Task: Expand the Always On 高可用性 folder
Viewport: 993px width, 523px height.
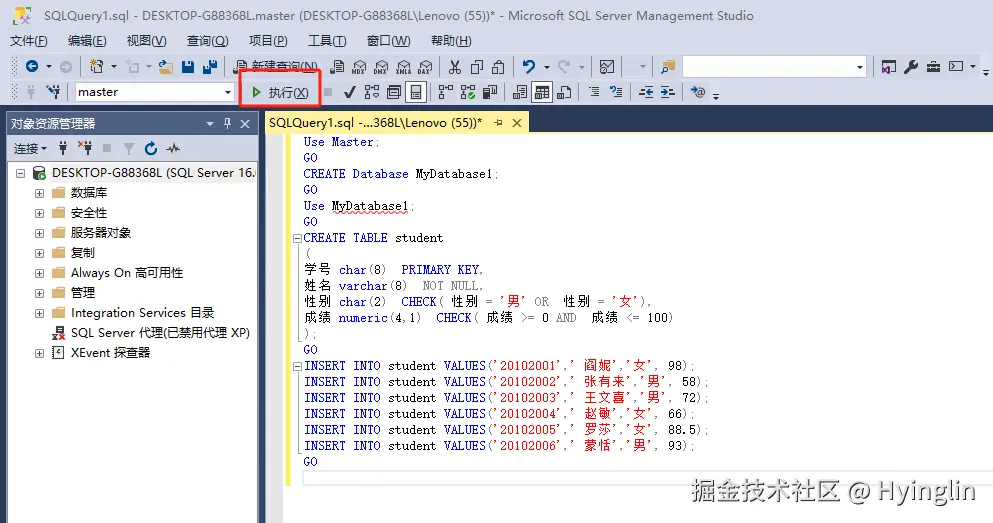Action: pos(39,273)
